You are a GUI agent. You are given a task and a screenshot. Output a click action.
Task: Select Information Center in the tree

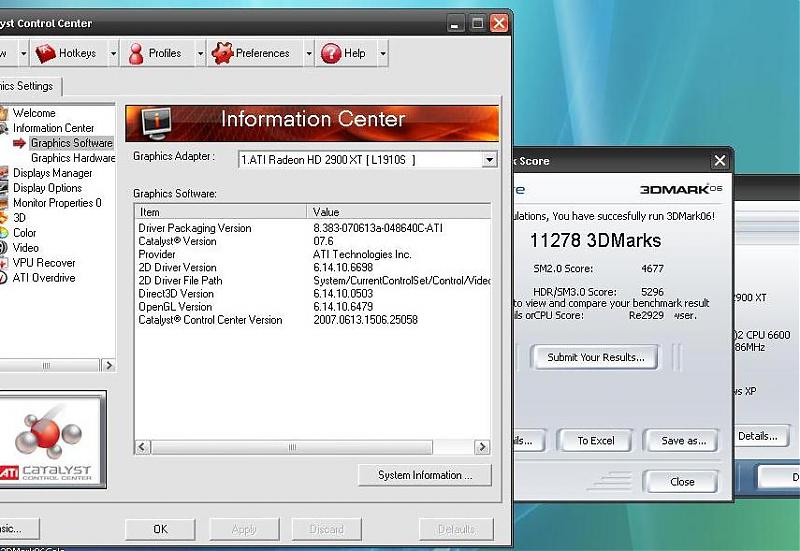coord(53,128)
